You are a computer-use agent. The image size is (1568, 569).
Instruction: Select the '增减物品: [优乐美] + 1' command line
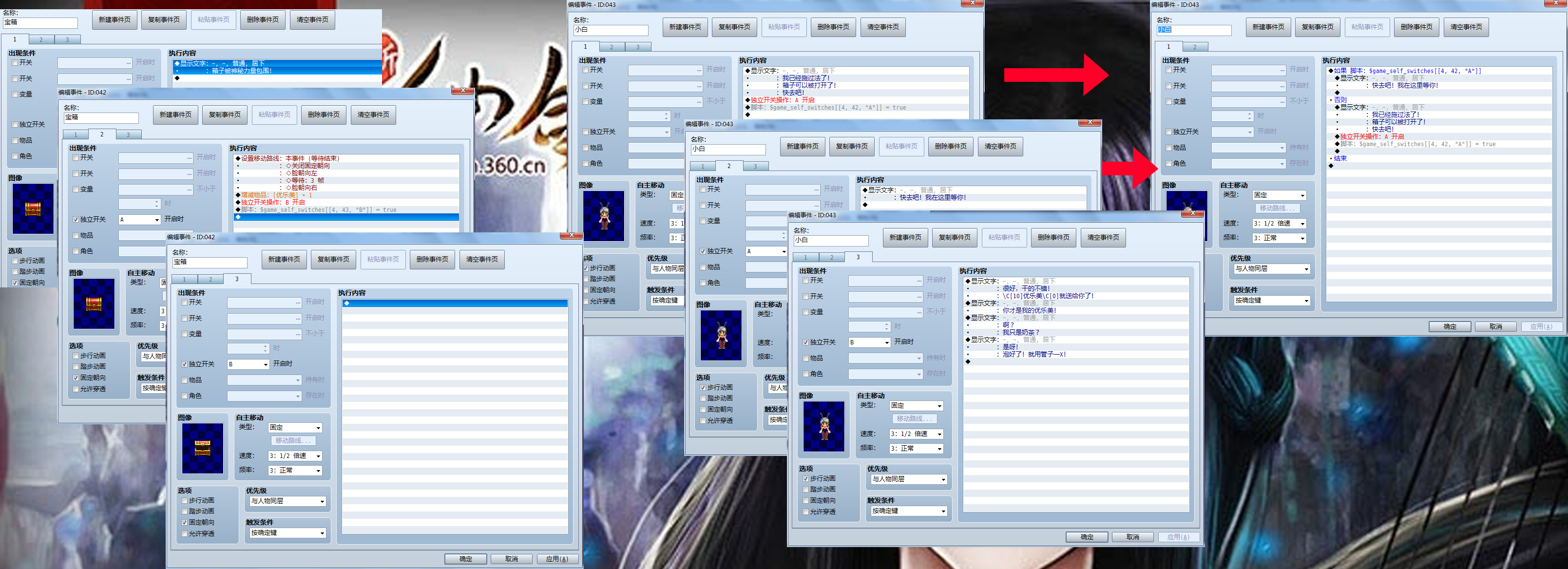pyautogui.click(x=347, y=195)
